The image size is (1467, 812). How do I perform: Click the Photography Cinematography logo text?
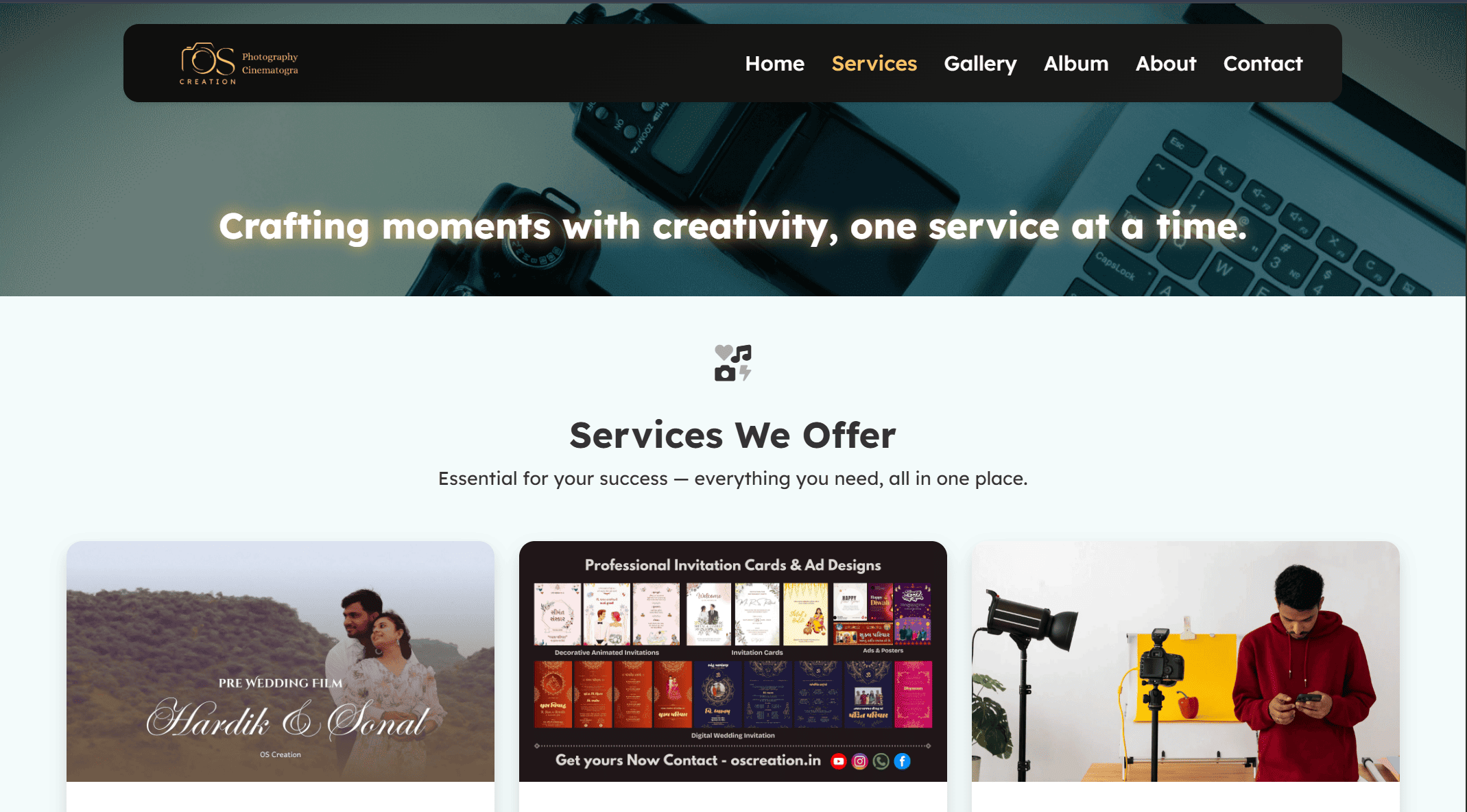[x=270, y=63]
